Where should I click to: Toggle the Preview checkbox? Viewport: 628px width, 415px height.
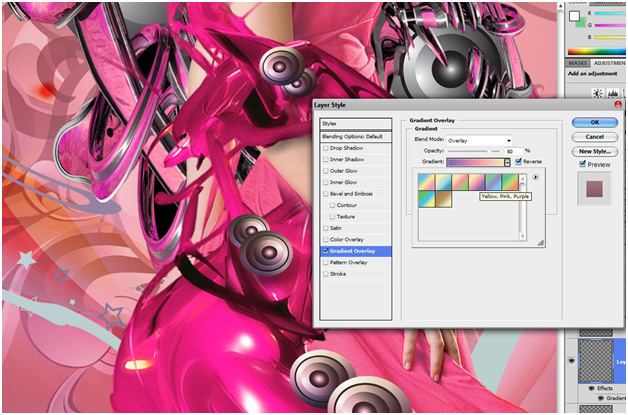point(582,164)
